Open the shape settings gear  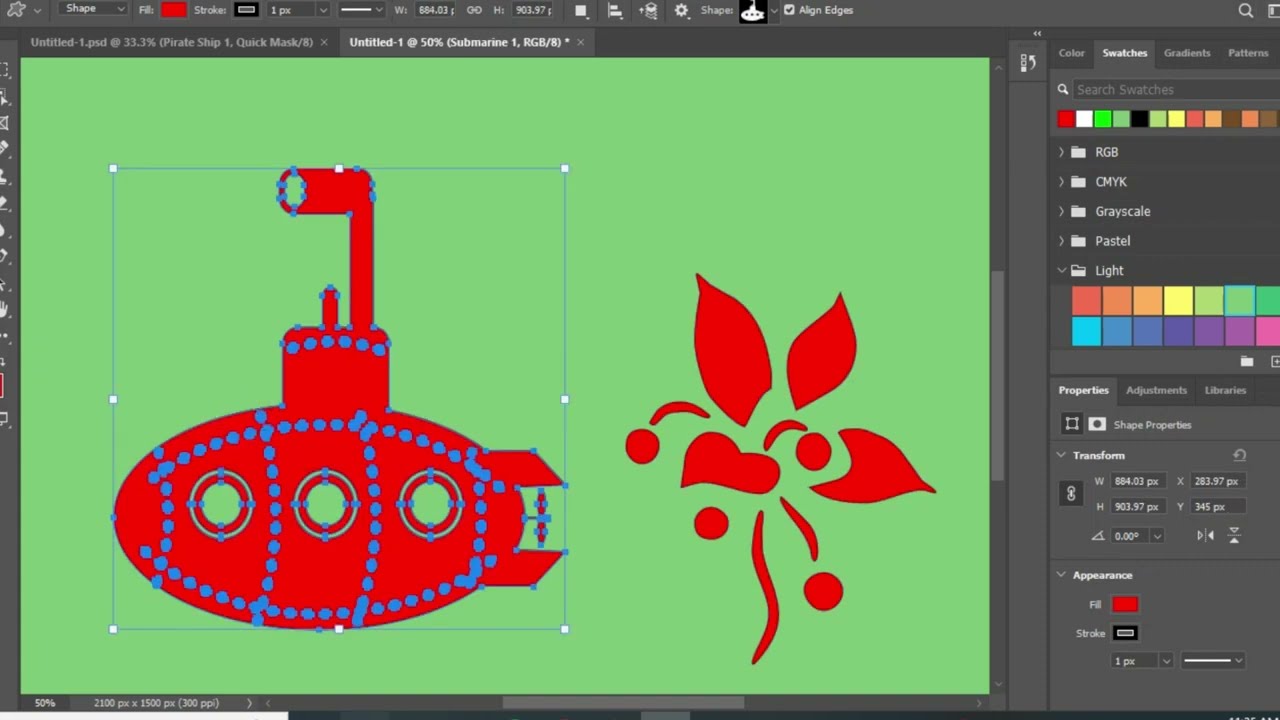point(682,10)
